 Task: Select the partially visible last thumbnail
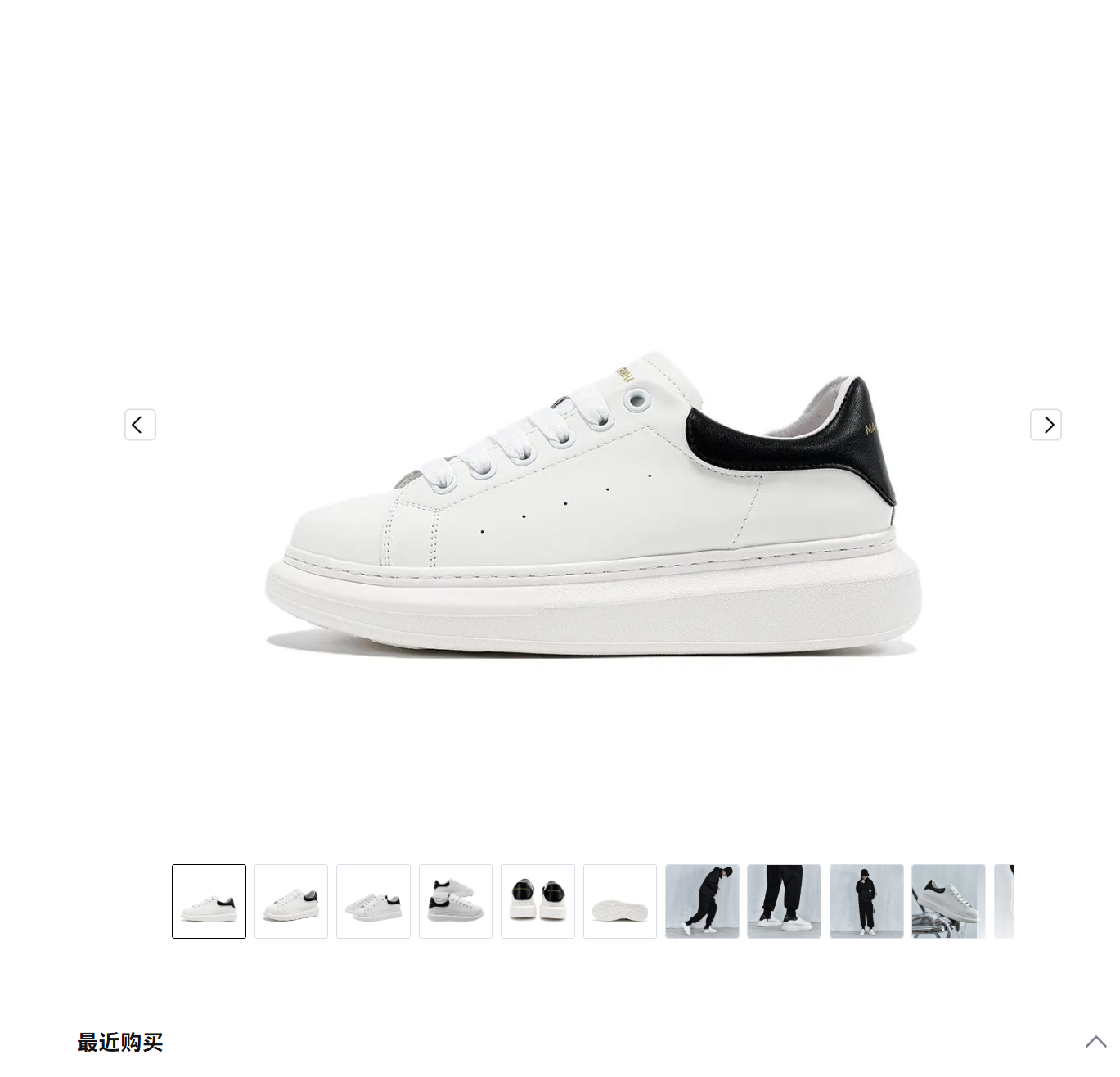(x=1005, y=901)
